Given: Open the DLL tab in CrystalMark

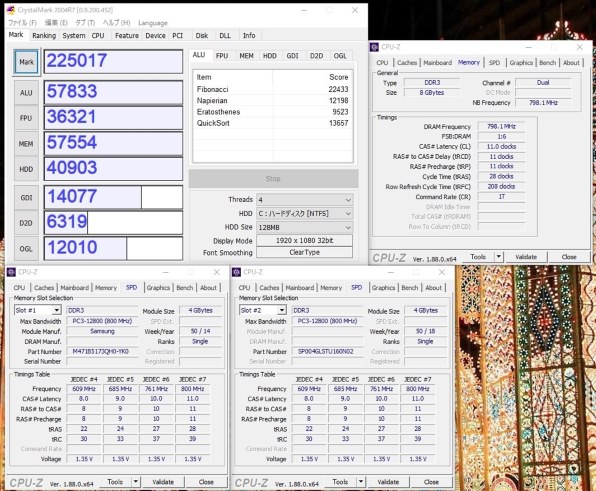Looking at the screenshot, I should (225, 35).
